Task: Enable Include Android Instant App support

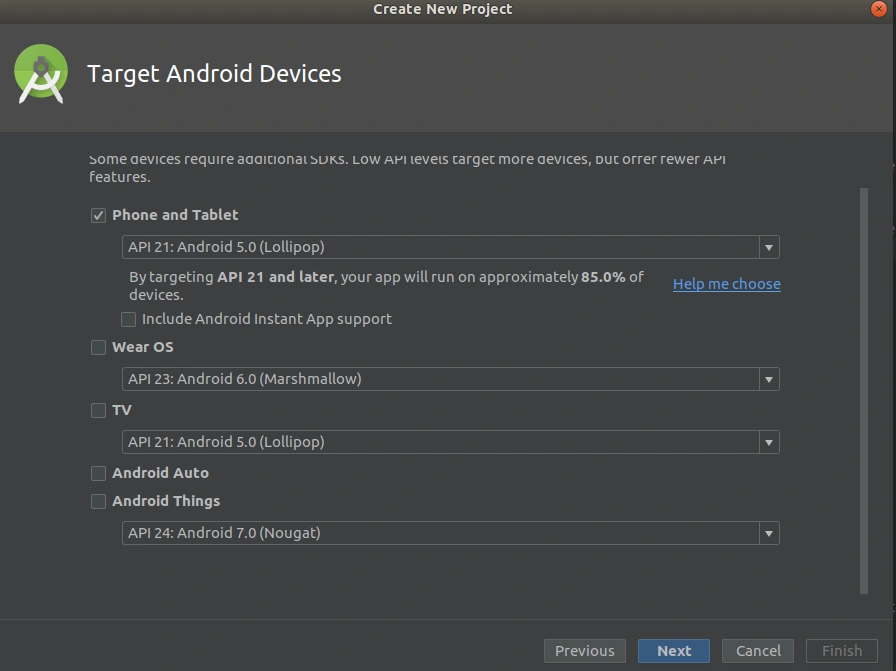Action: click(129, 319)
